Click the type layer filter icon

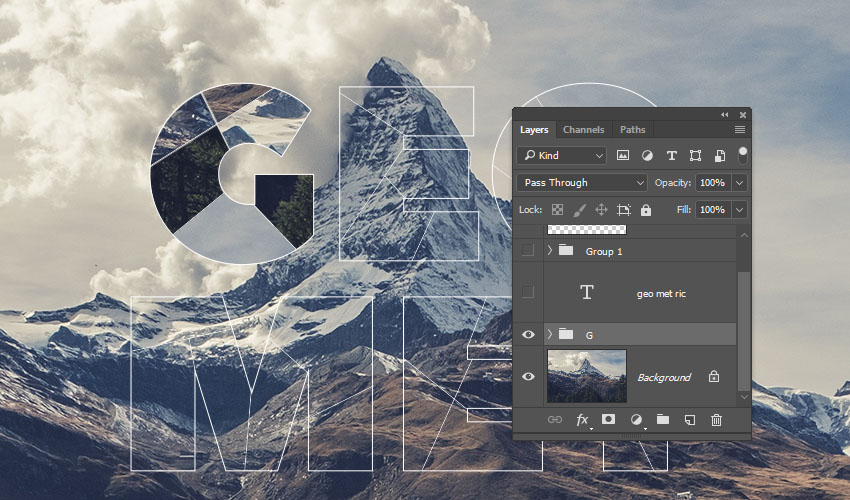[671, 156]
